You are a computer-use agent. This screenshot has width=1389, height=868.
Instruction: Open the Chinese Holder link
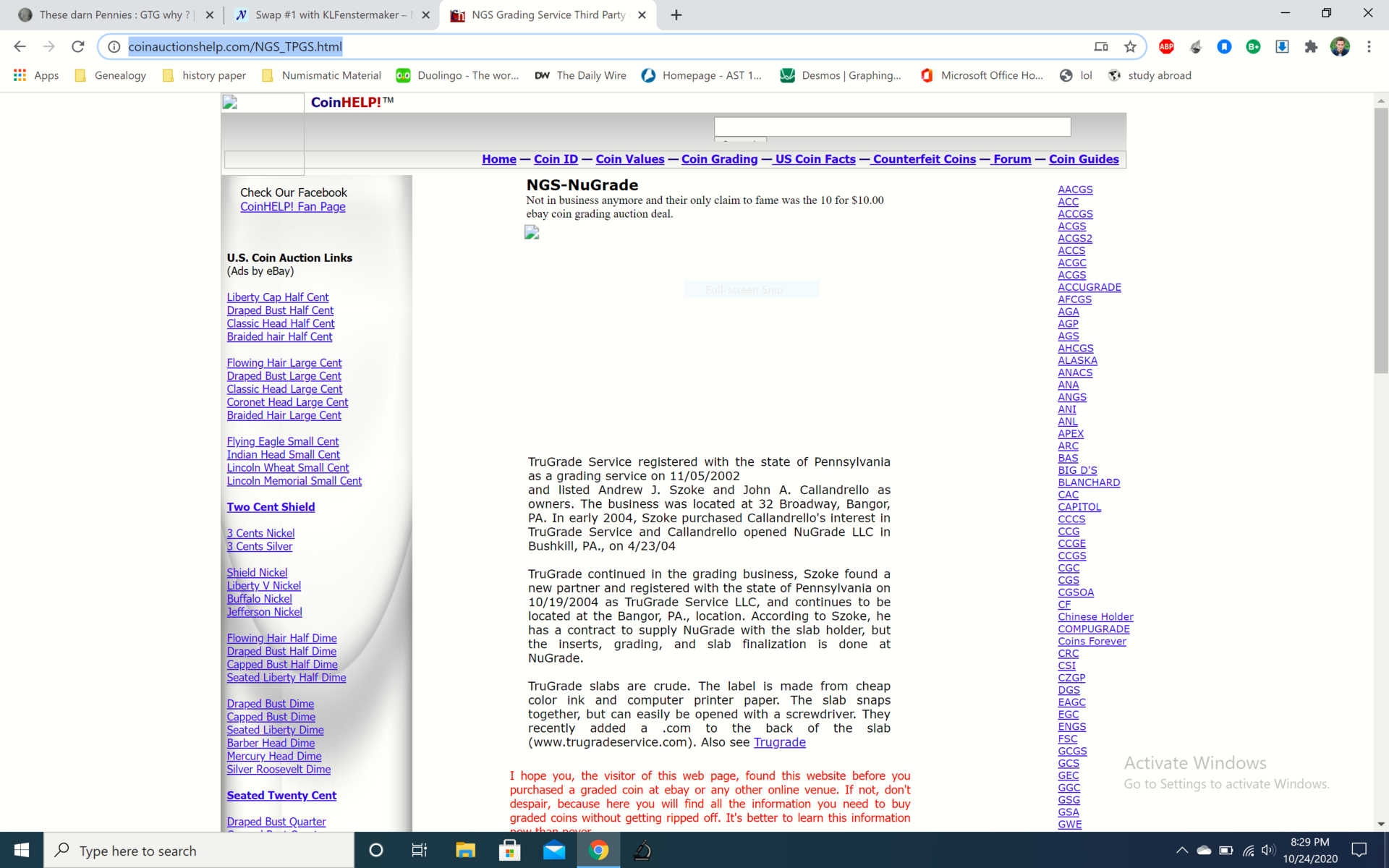(x=1095, y=617)
